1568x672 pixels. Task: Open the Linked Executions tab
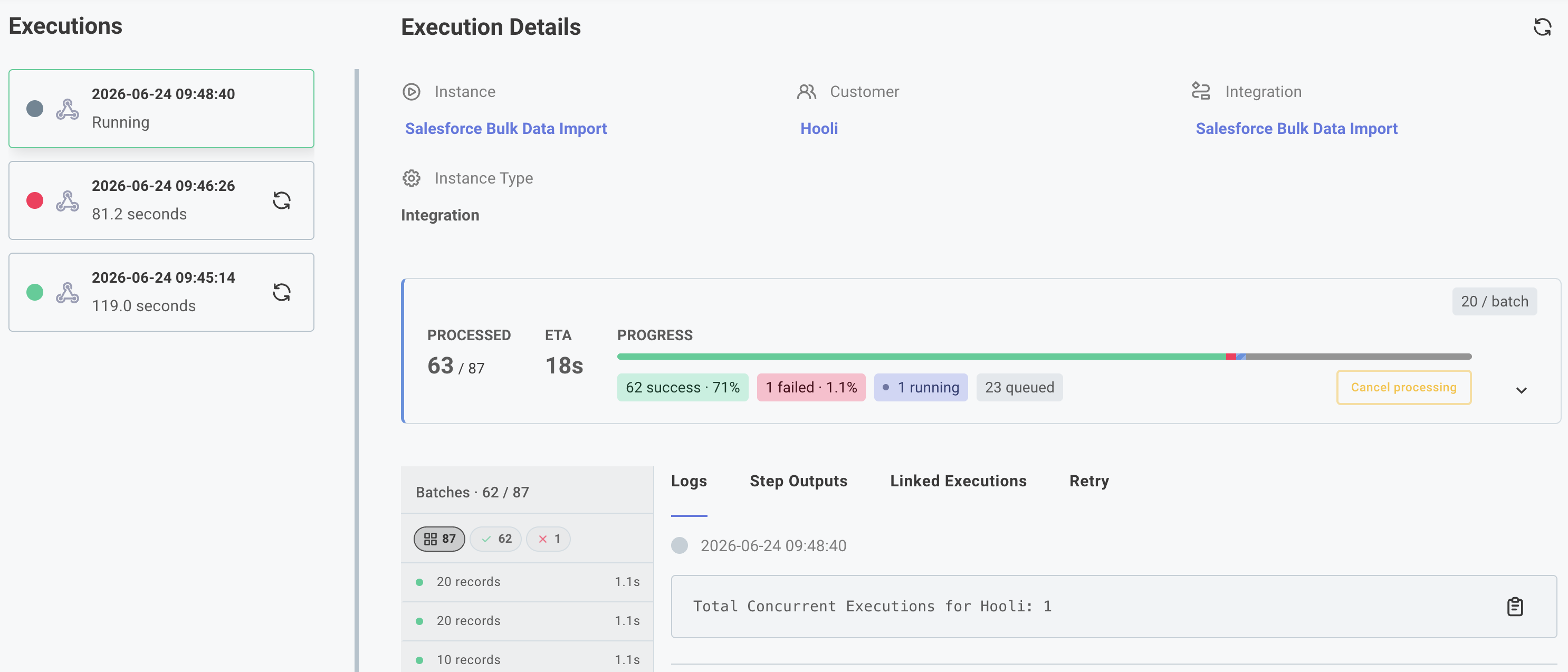tap(958, 481)
